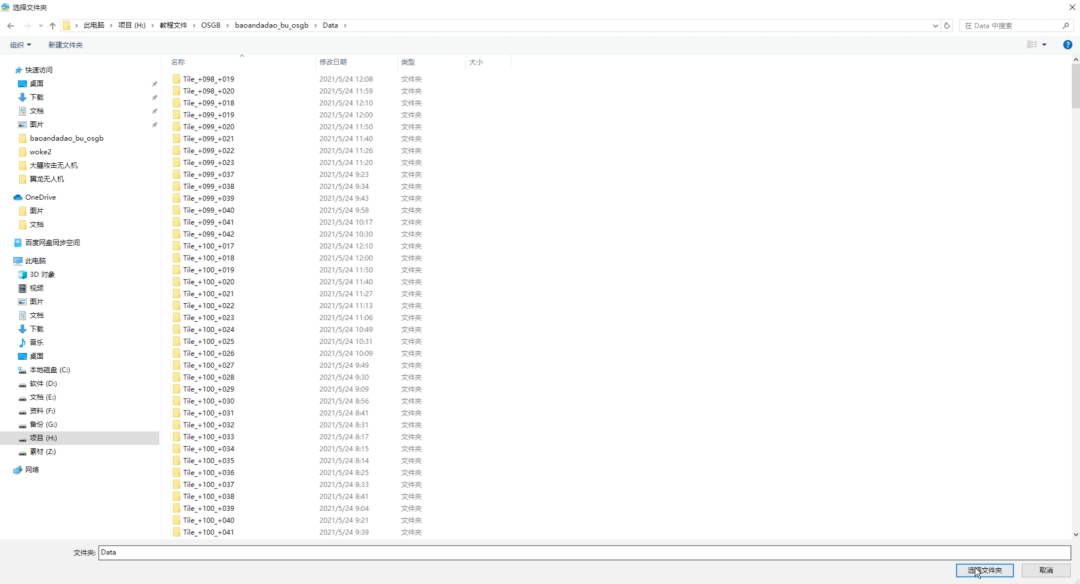The image size is (1080, 584).
Task: Select folder Tile_+100_+033
Action: (208, 437)
